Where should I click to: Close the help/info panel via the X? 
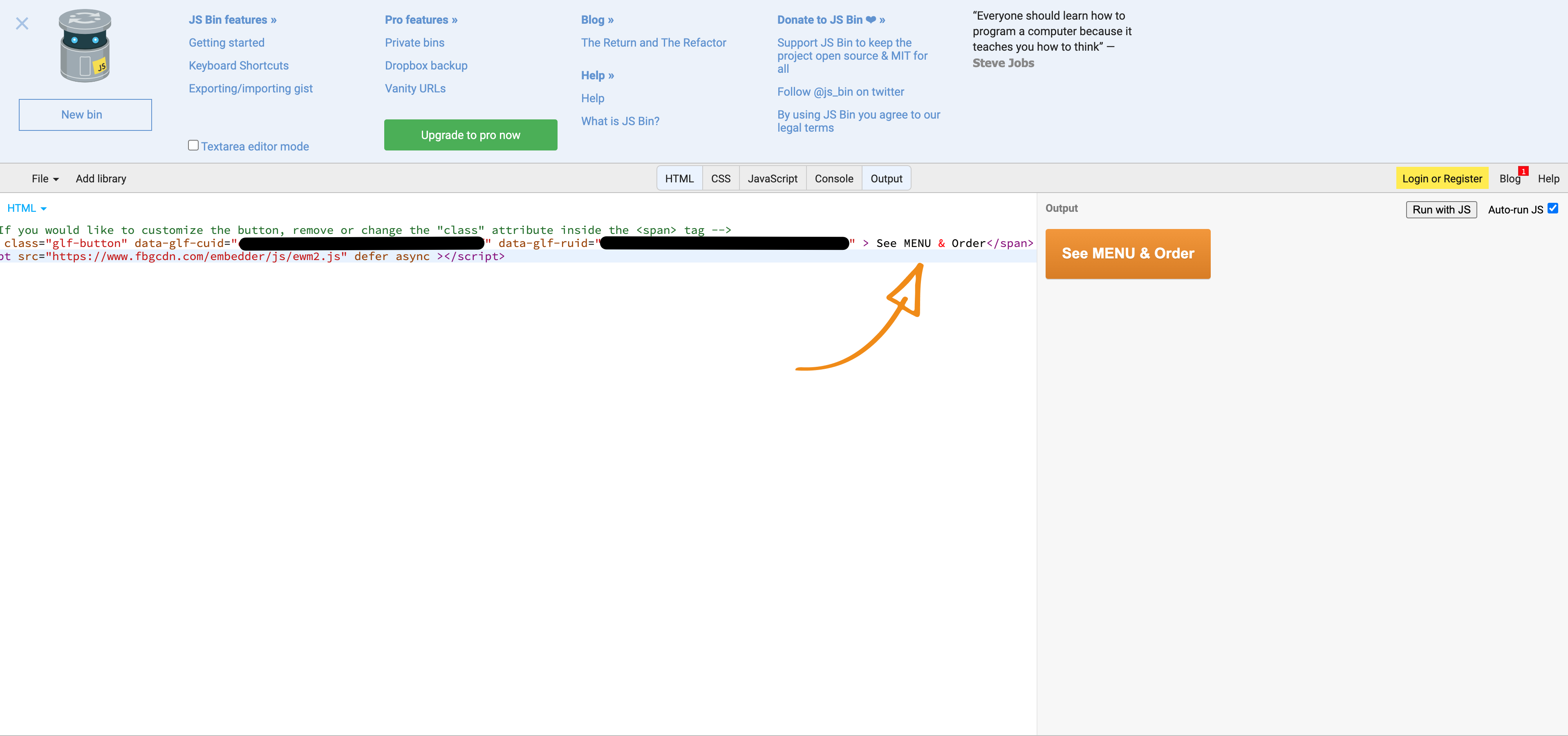pos(22,23)
